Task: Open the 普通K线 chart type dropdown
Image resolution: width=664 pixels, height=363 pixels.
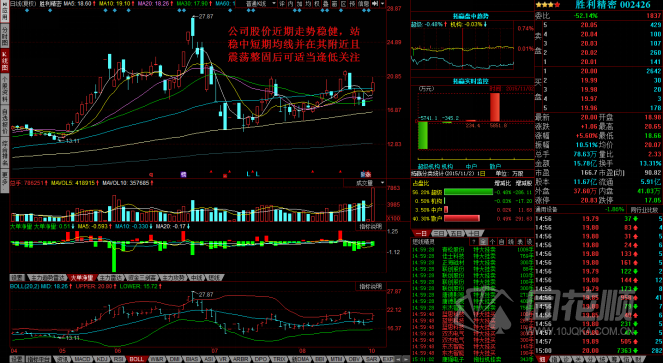Action: [x=261, y=3]
